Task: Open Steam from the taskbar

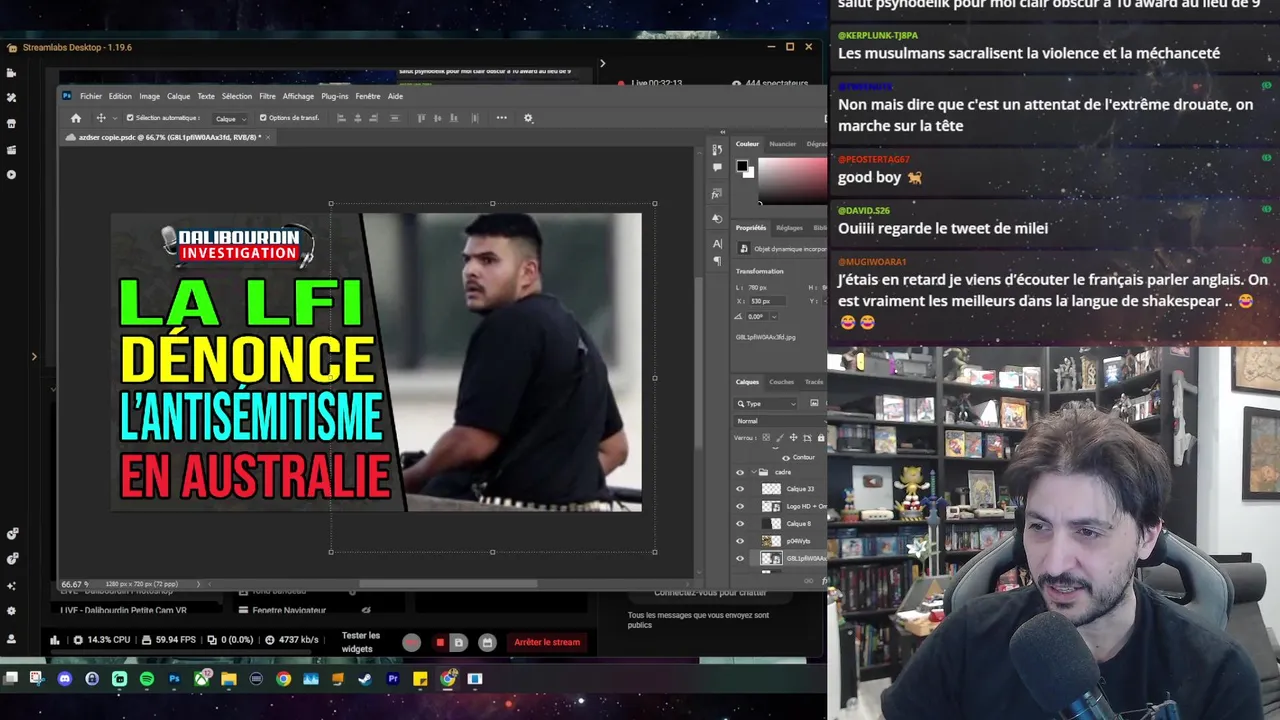Action: click(365, 679)
